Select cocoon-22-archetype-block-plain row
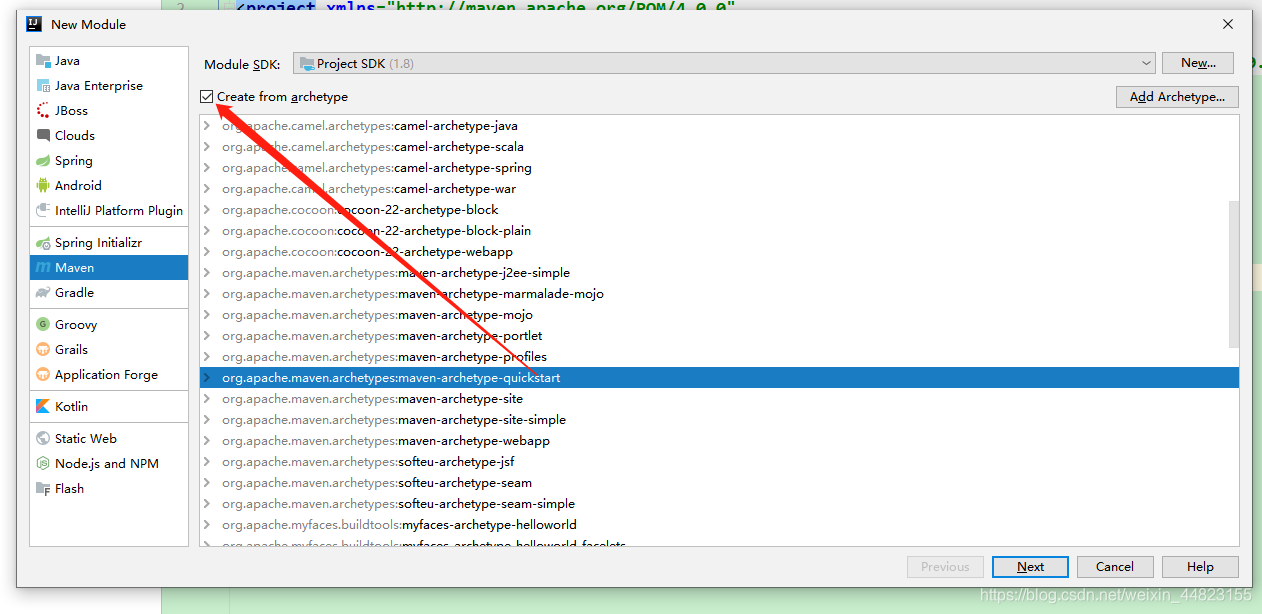This screenshot has height=614, width=1262. click(720, 231)
